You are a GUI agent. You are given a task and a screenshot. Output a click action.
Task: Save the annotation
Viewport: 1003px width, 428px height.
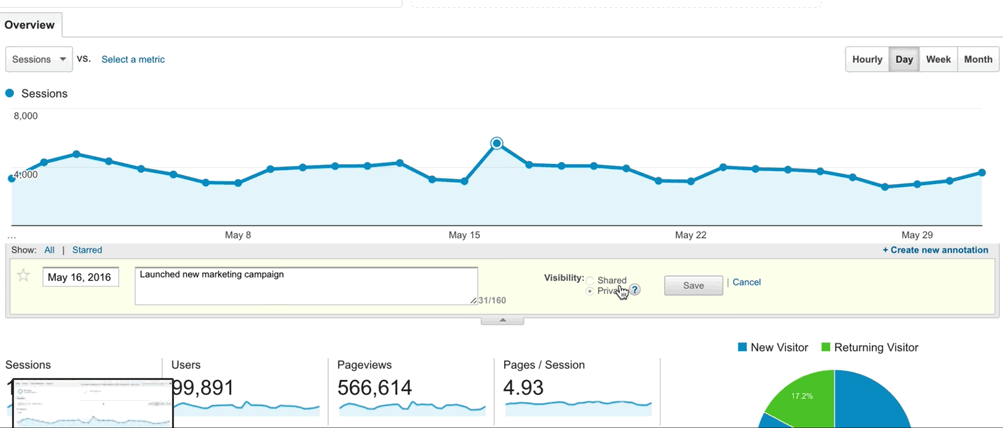pyautogui.click(x=693, y=285)
